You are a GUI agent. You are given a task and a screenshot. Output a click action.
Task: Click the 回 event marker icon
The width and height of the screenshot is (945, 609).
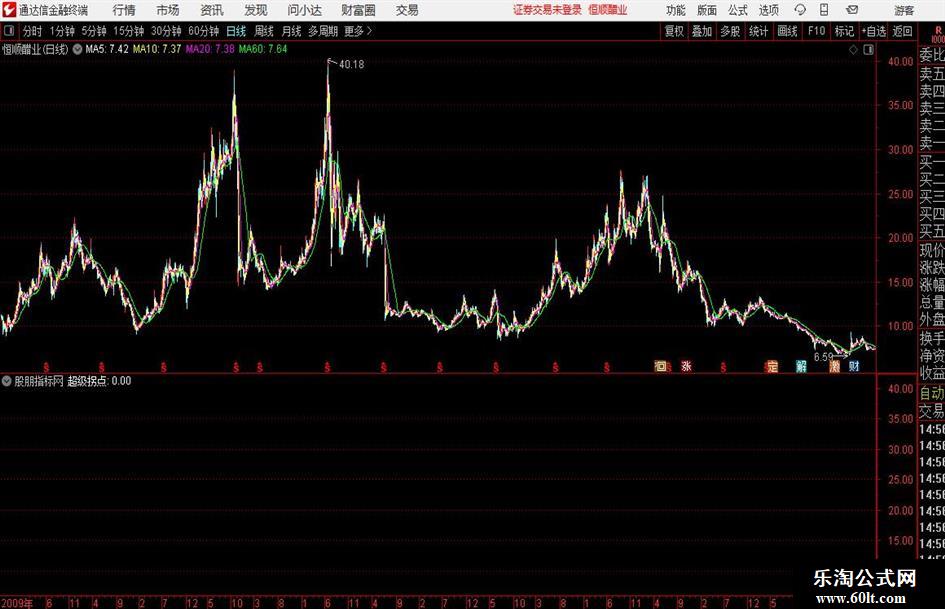661,366
